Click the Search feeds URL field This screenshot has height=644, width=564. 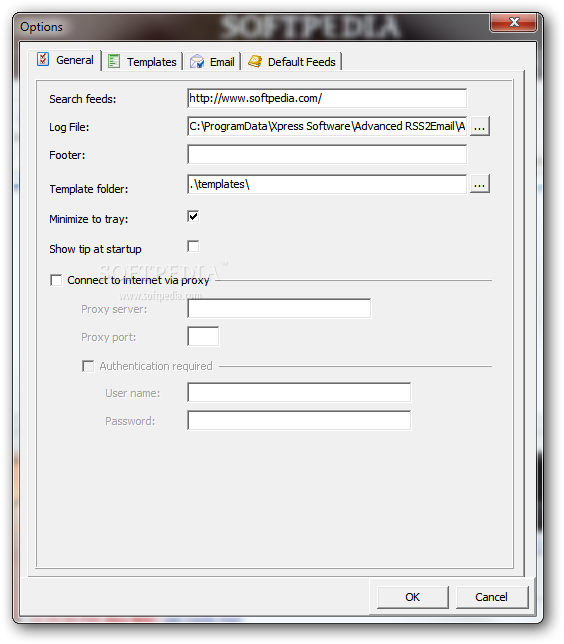pyautogui.click(x=327, y=98)
